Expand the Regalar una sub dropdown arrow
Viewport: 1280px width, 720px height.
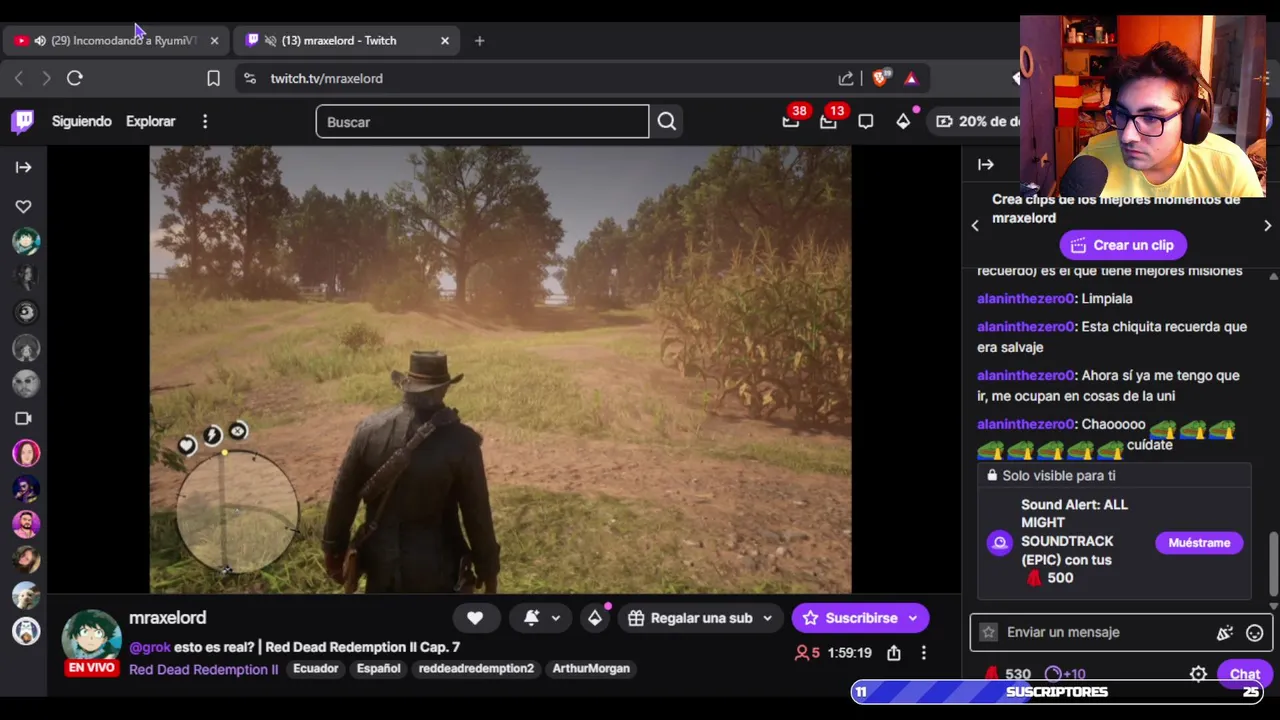pos(768,618)
